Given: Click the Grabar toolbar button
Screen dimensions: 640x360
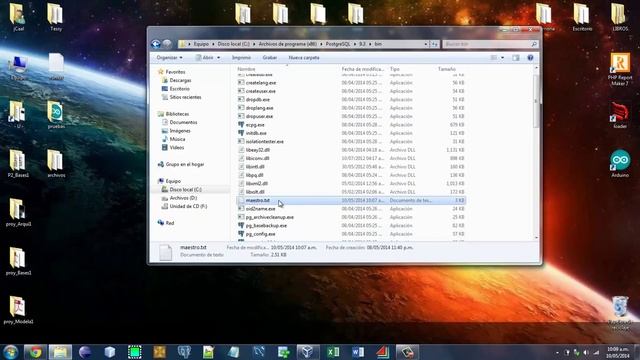Looking at the screenshot, I should (x=270, y=58).
